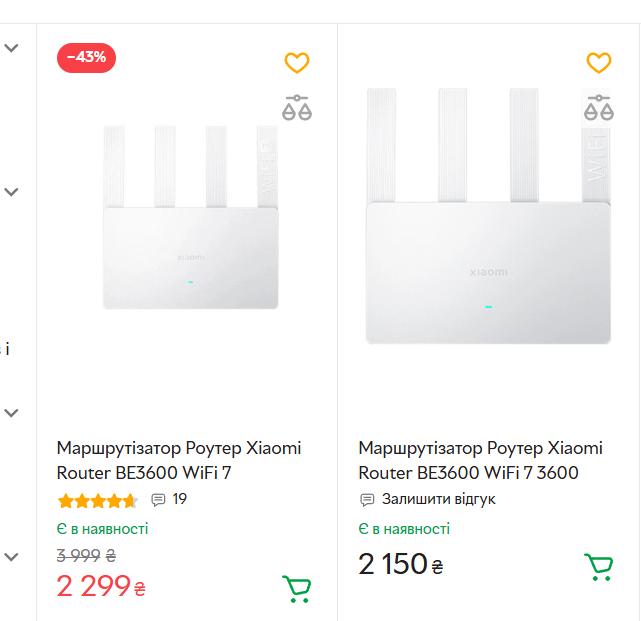Viewport: 641px width, 621px height.
Task: Click compare scales icon on 2 150 ₴ router
Action: tap(598, 108)
